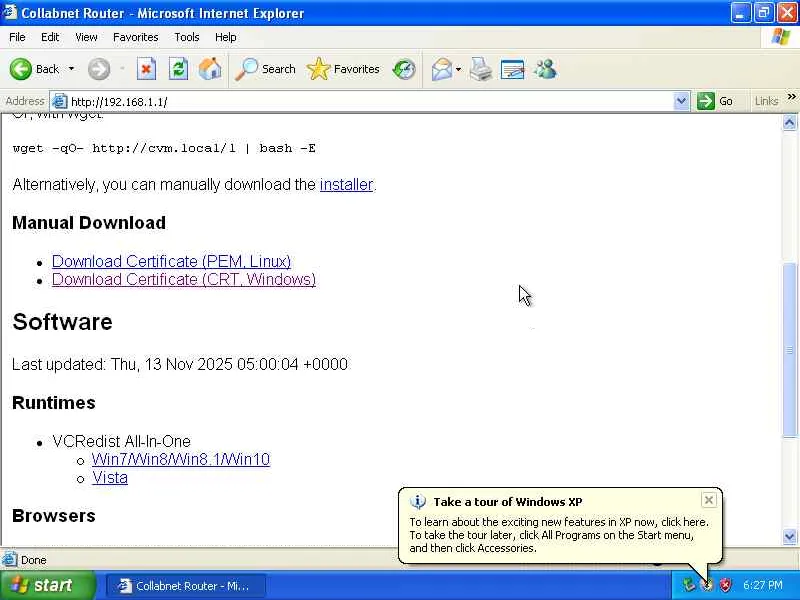This screenshot has width=800, height=600.
Task: Open the History toolbar icon
Action: 404,69
